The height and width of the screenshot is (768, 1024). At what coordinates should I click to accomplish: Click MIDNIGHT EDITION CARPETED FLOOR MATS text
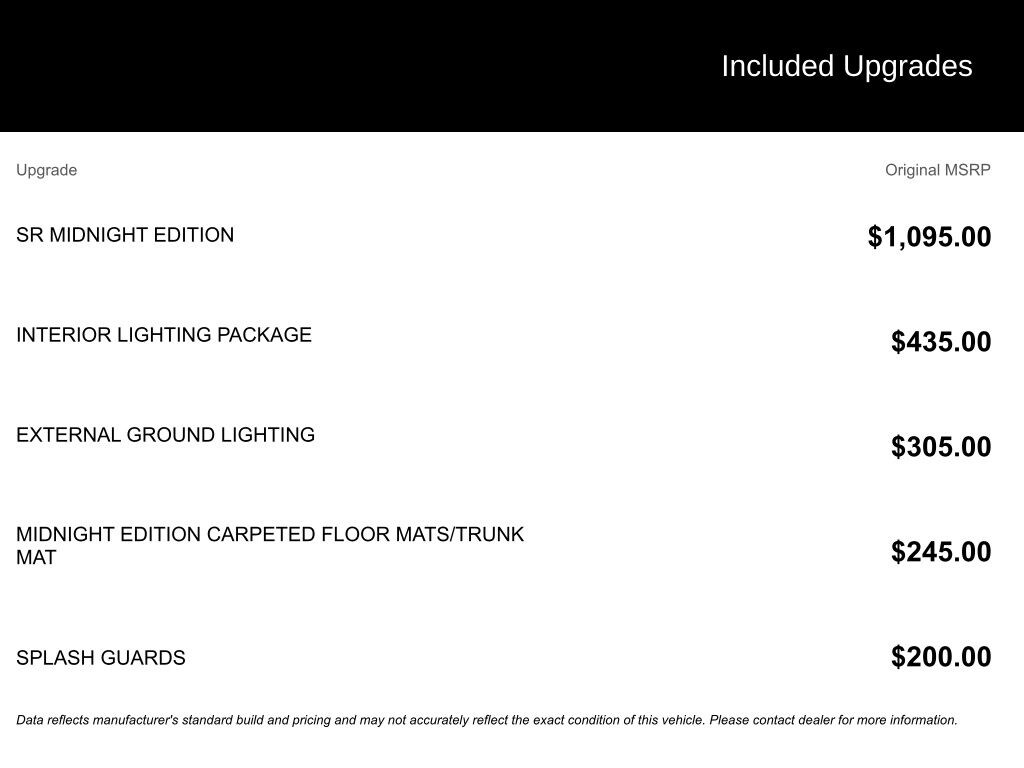pyautogui.click(x=232, y=535)
